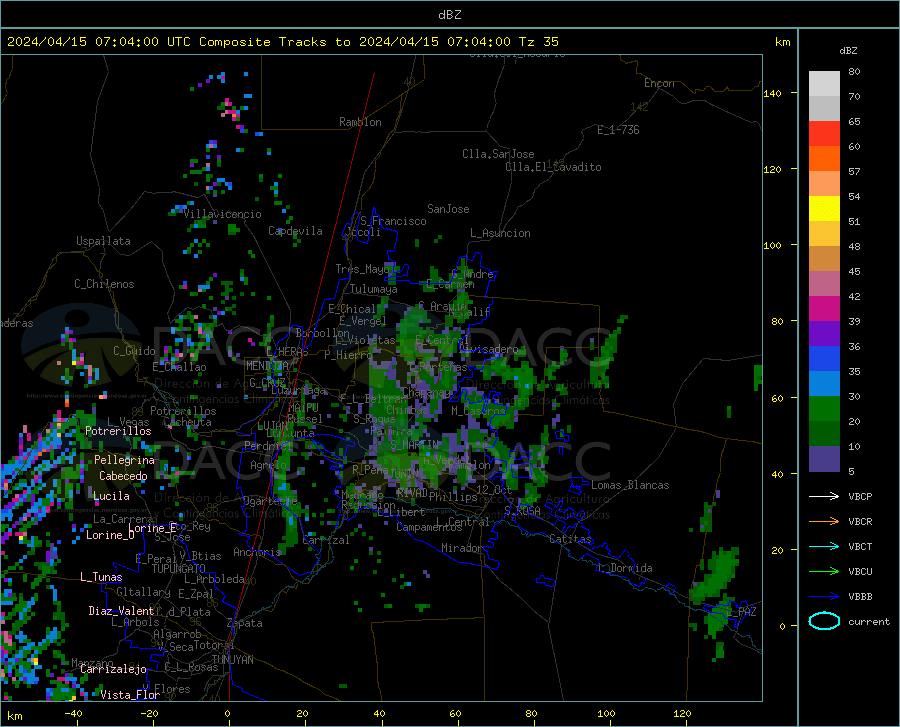Click the 'L_Dormida' map label
The width and height of the screenshot is (900, 727).
(625, 568)
